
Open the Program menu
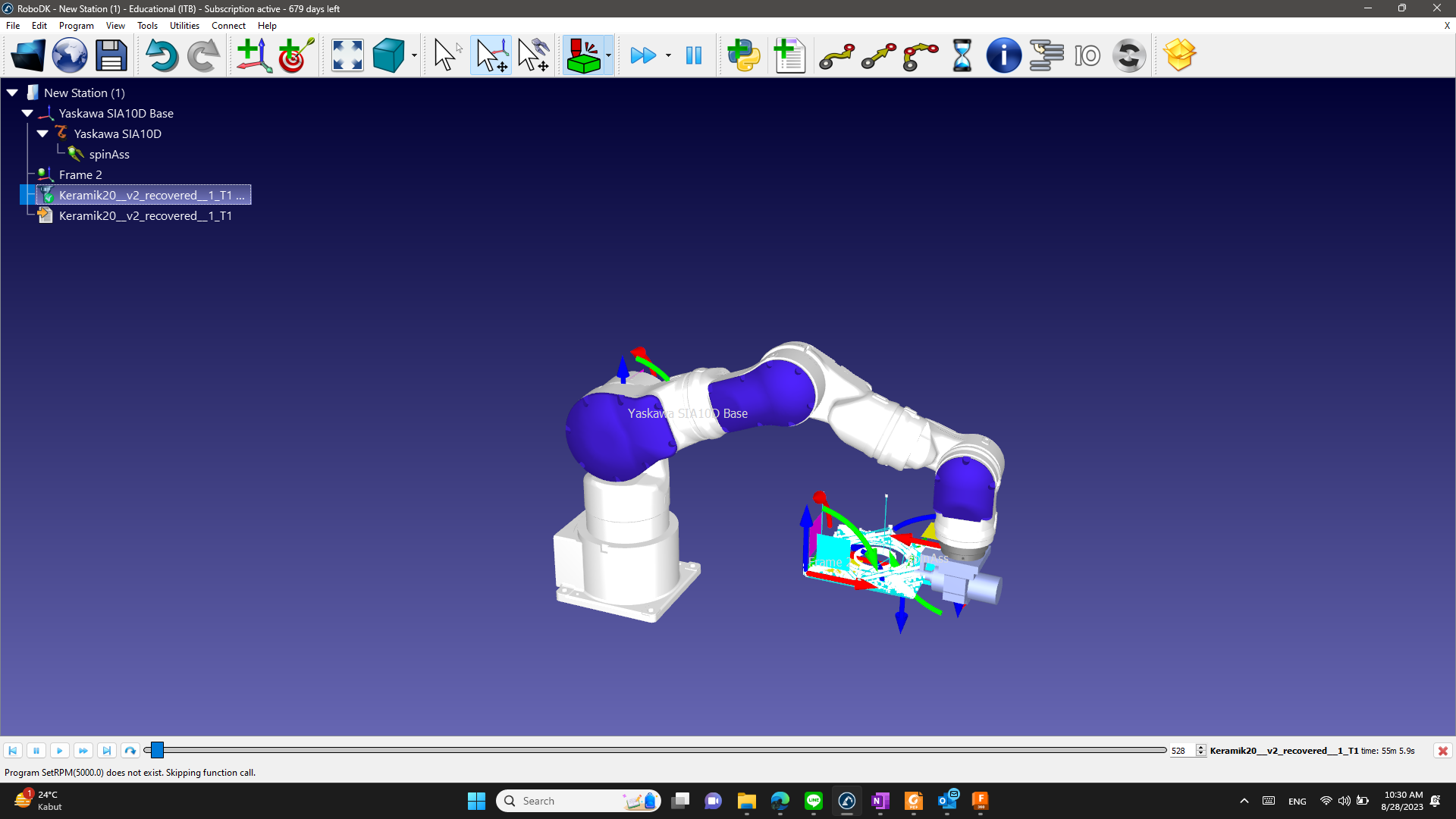[76, 25]
